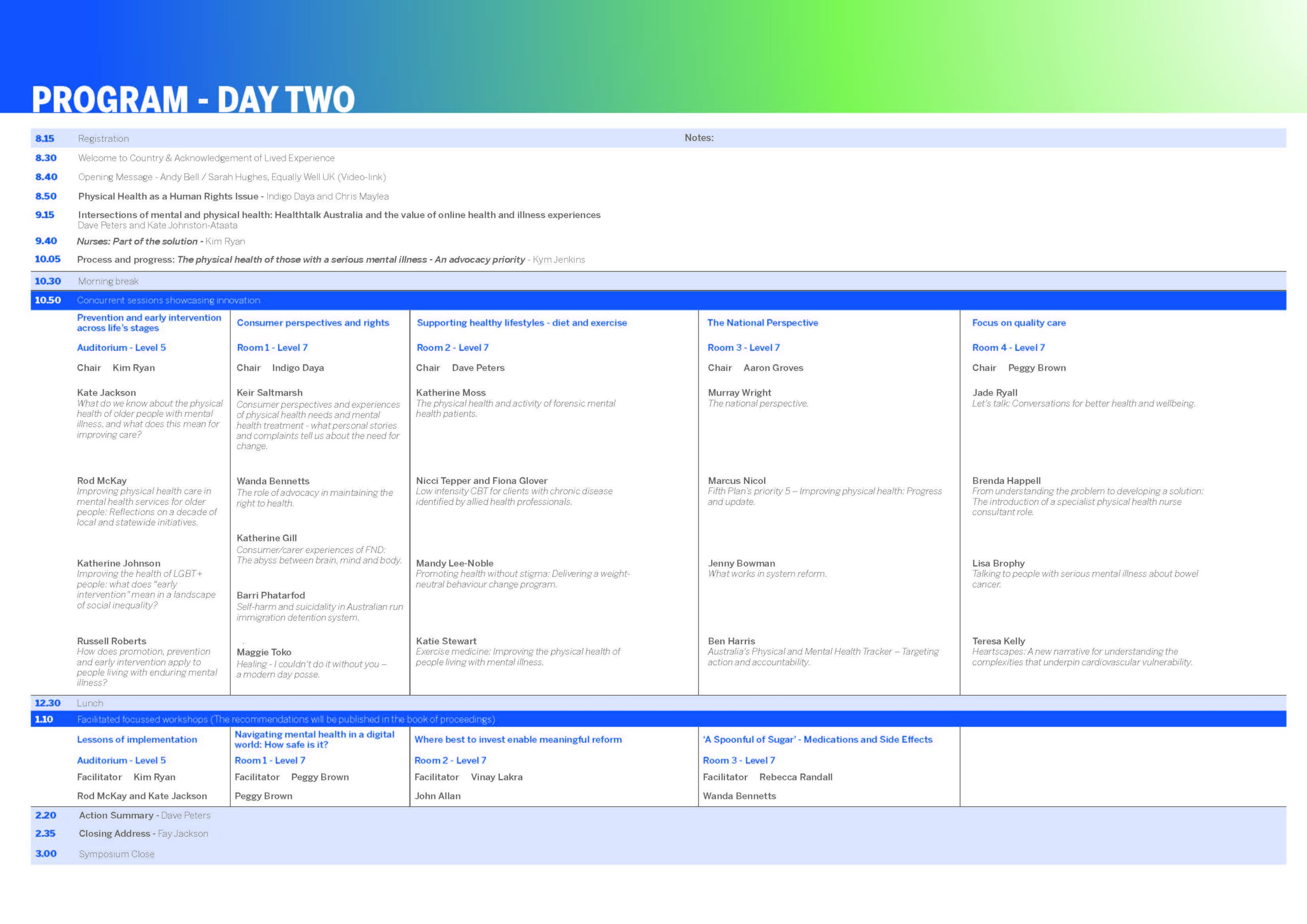The height and width of the screenshot is (924, 1307).
Task: Click Room 4 - Level 7 label
Action: [1008, 347]
